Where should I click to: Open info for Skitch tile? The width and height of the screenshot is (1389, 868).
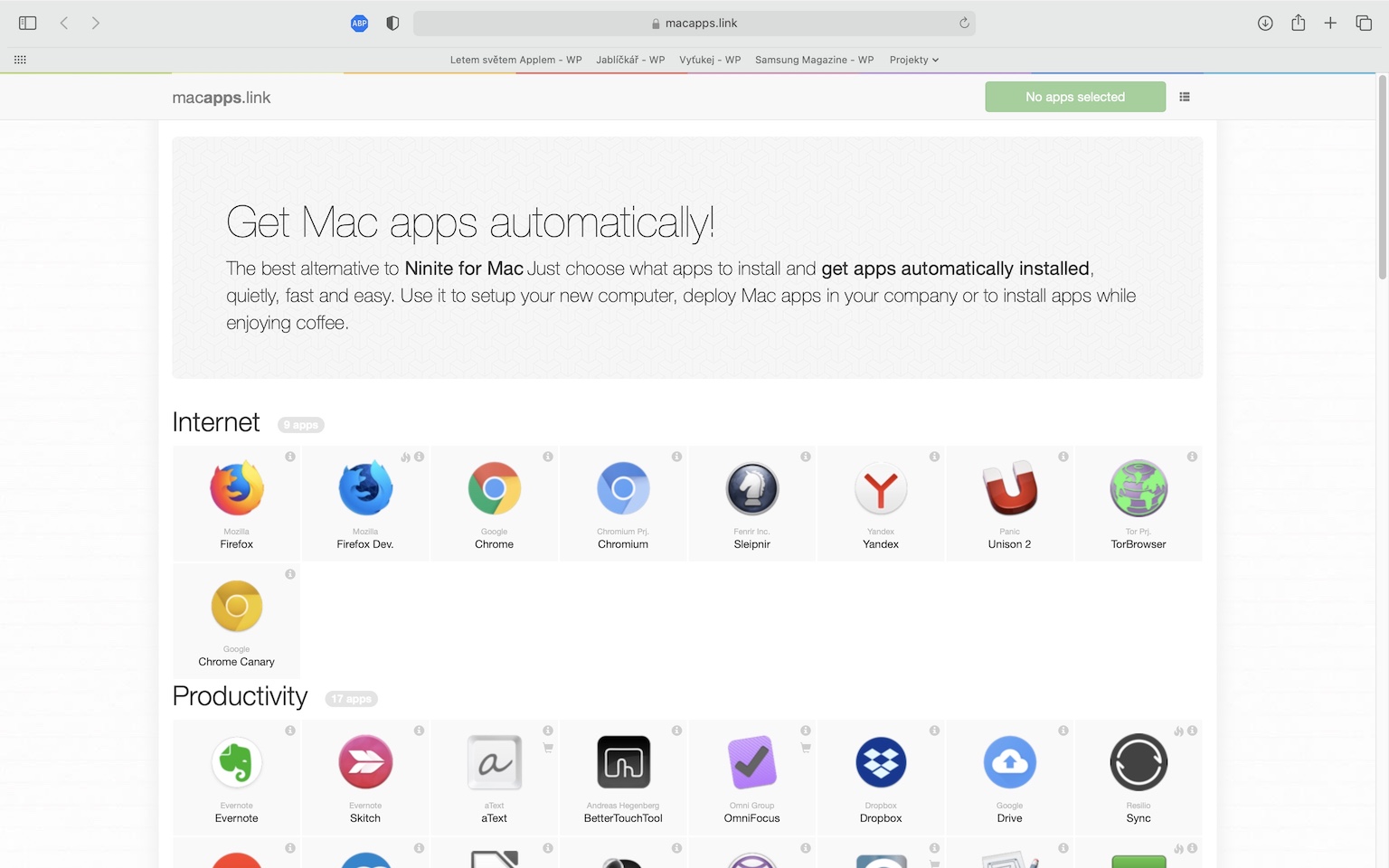pos(419,731)
